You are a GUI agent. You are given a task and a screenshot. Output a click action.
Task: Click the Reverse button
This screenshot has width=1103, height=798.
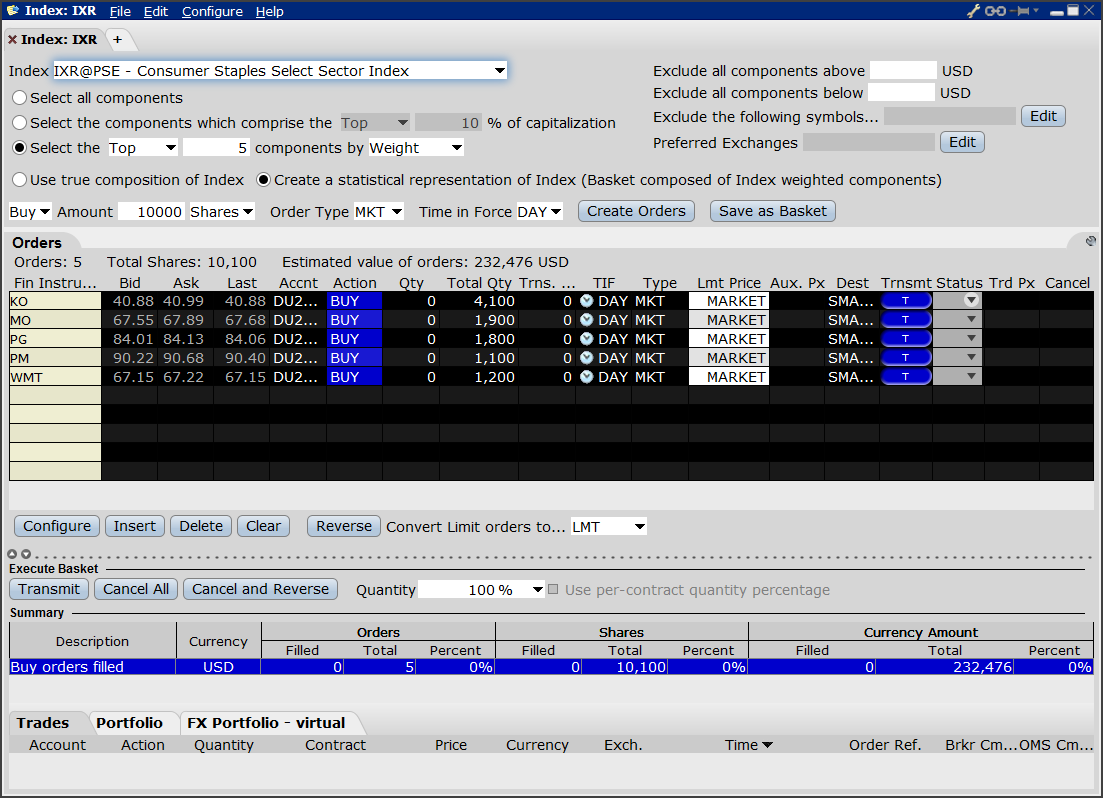click(344, 526)
